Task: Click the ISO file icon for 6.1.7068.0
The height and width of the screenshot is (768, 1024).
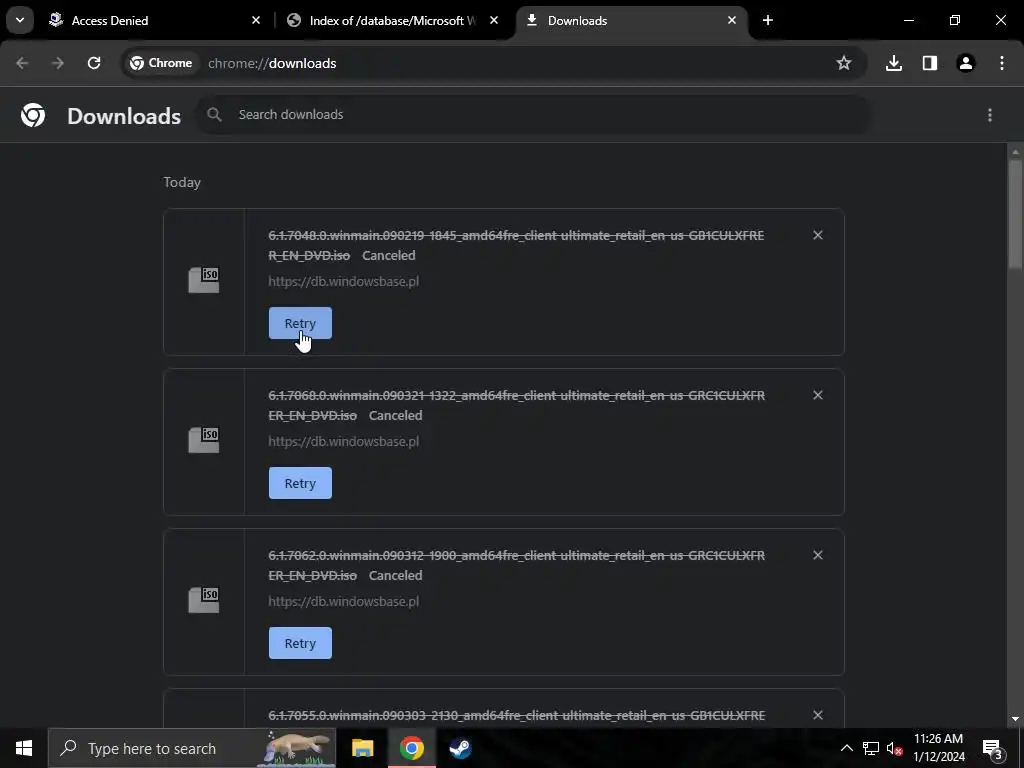Action: pos(204,440)
